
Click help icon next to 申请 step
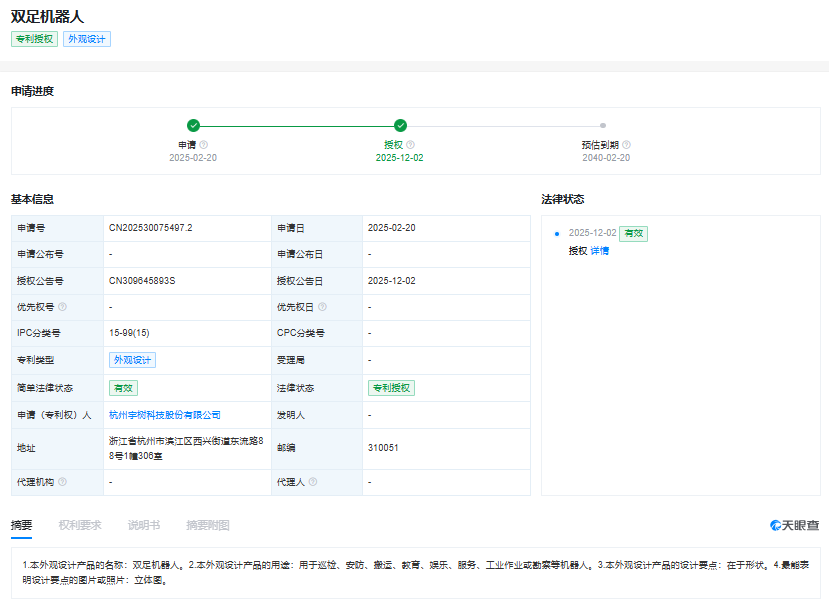coord(204,145)
